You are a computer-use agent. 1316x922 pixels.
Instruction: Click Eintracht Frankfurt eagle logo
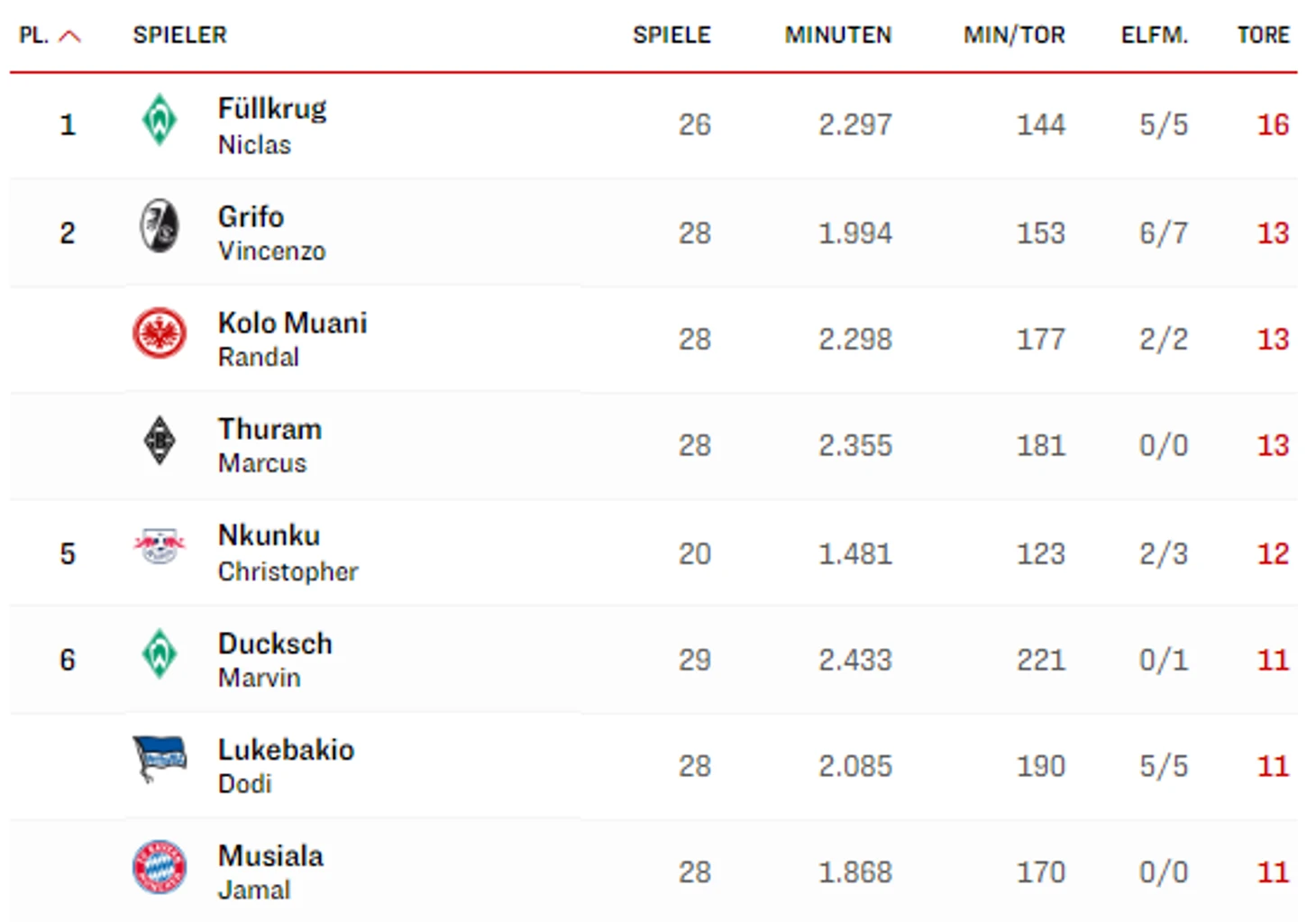[x=160, y=333]
